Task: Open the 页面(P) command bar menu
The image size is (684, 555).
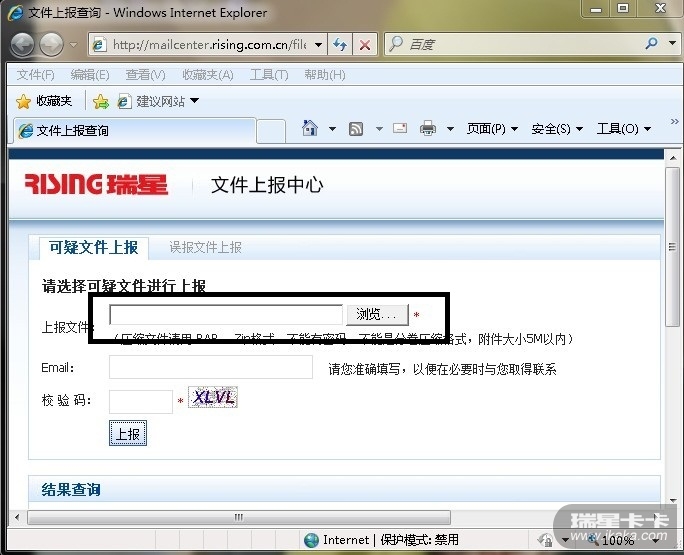Action: coord(492,129)
